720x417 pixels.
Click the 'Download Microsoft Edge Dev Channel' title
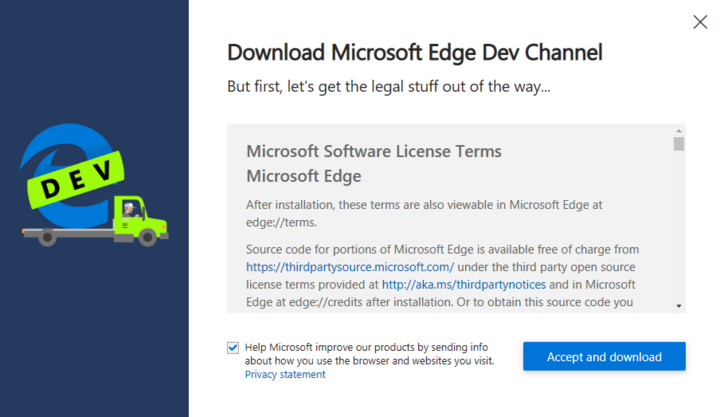414,52
